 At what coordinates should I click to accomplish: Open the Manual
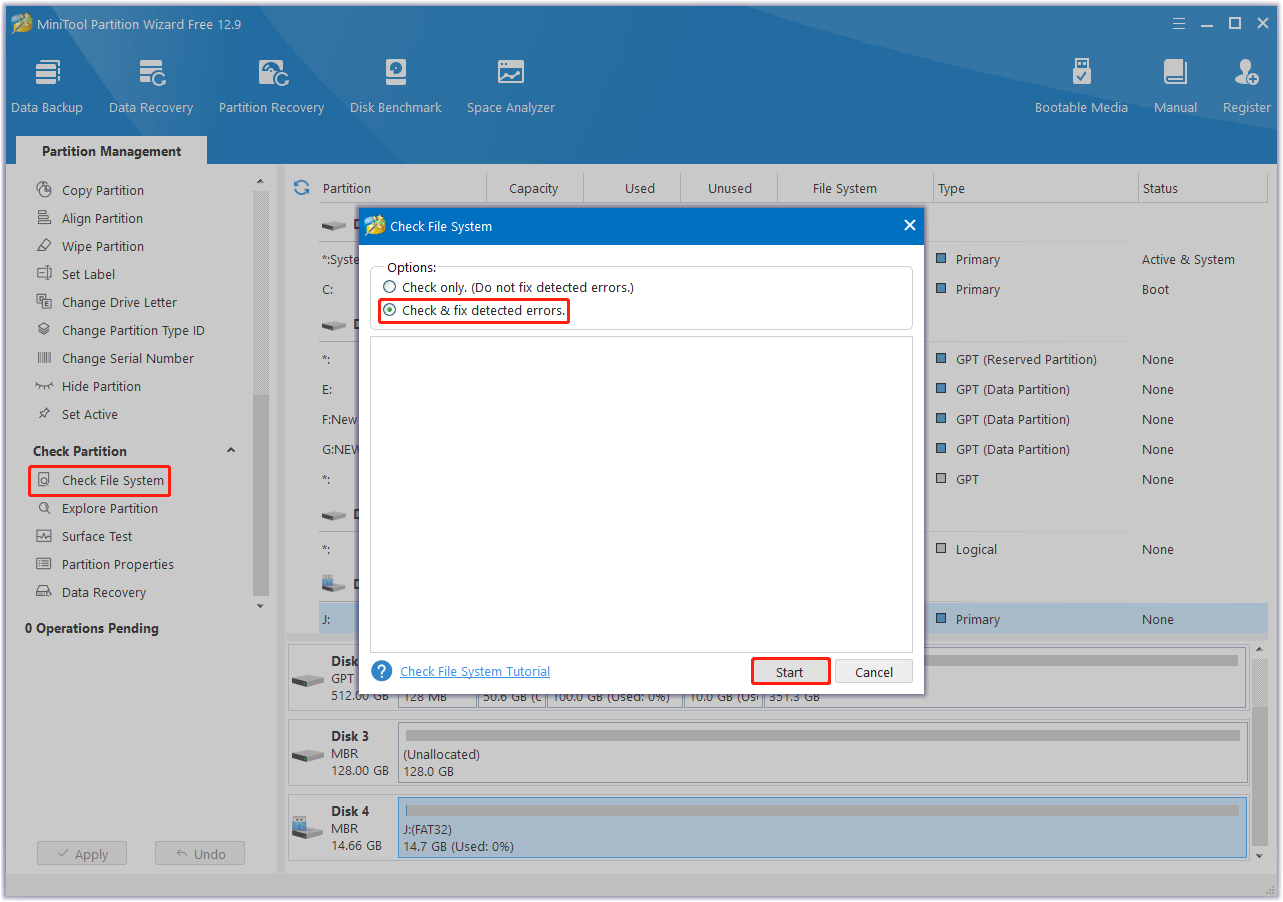[x=1175, y=87]
